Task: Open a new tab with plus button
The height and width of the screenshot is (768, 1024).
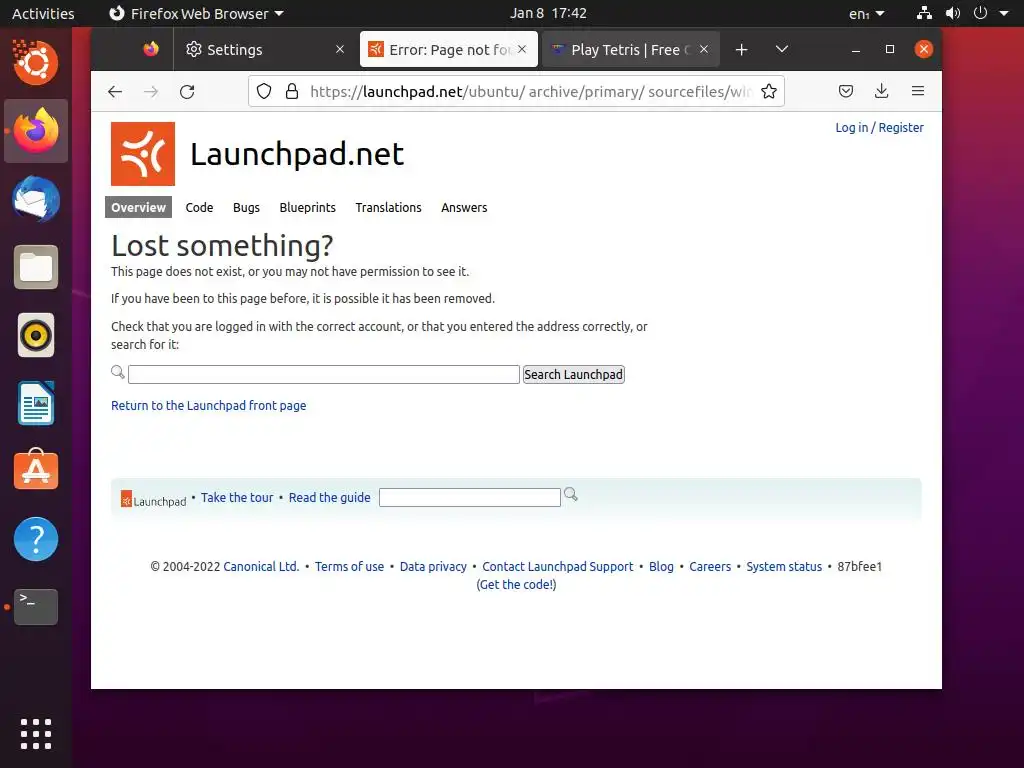Action: point(741,50)
